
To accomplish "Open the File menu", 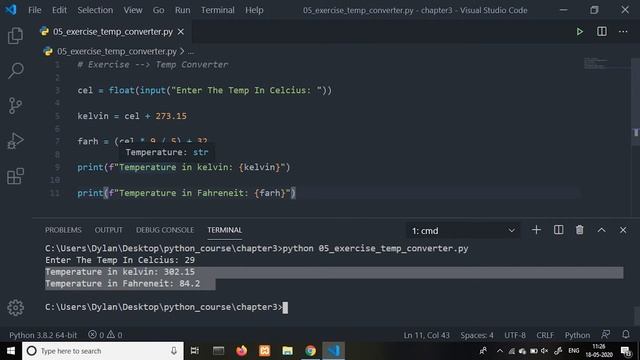I will (x=35, y=10).
